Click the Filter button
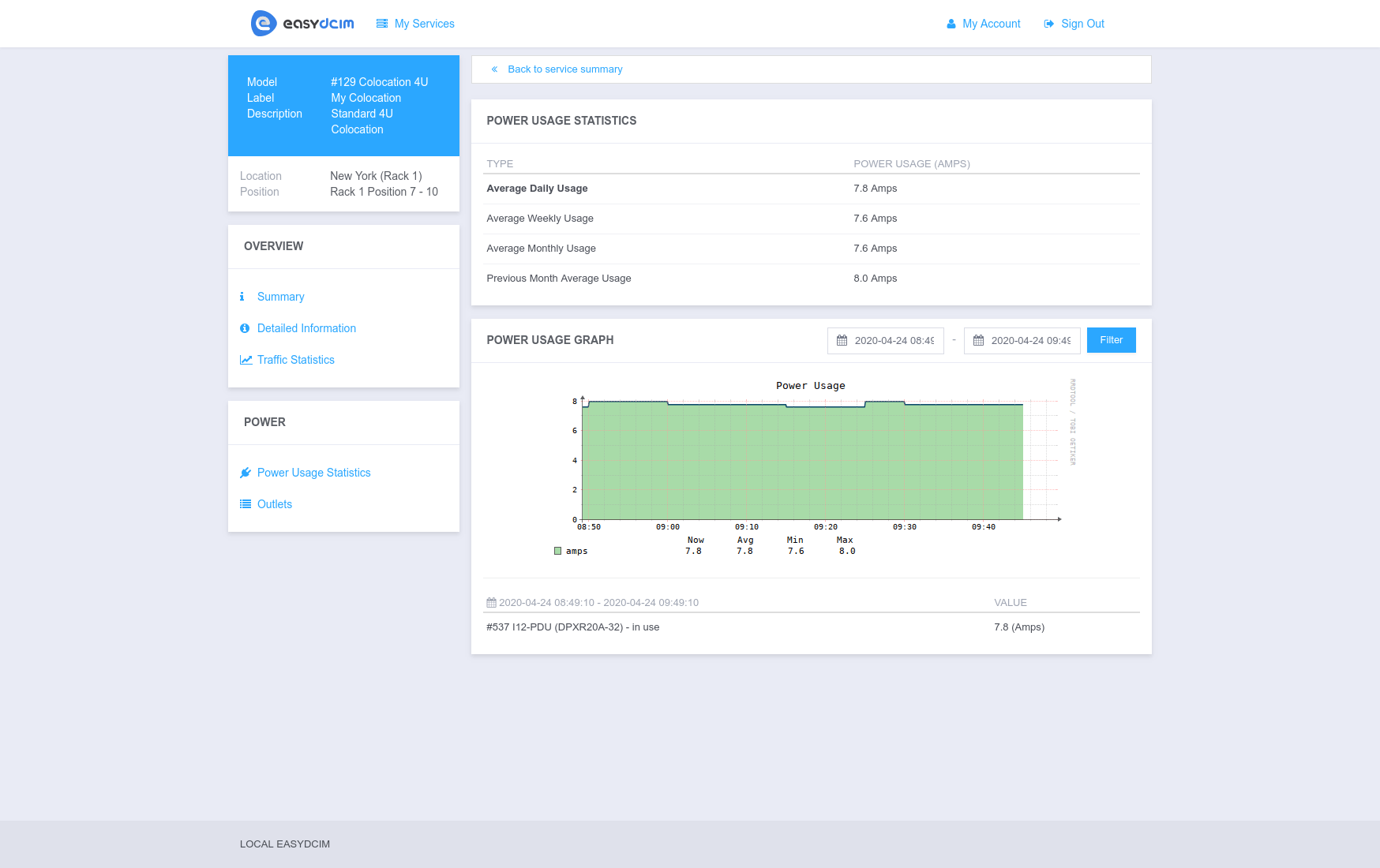 pyautogui.click(x=1111, y=340)
